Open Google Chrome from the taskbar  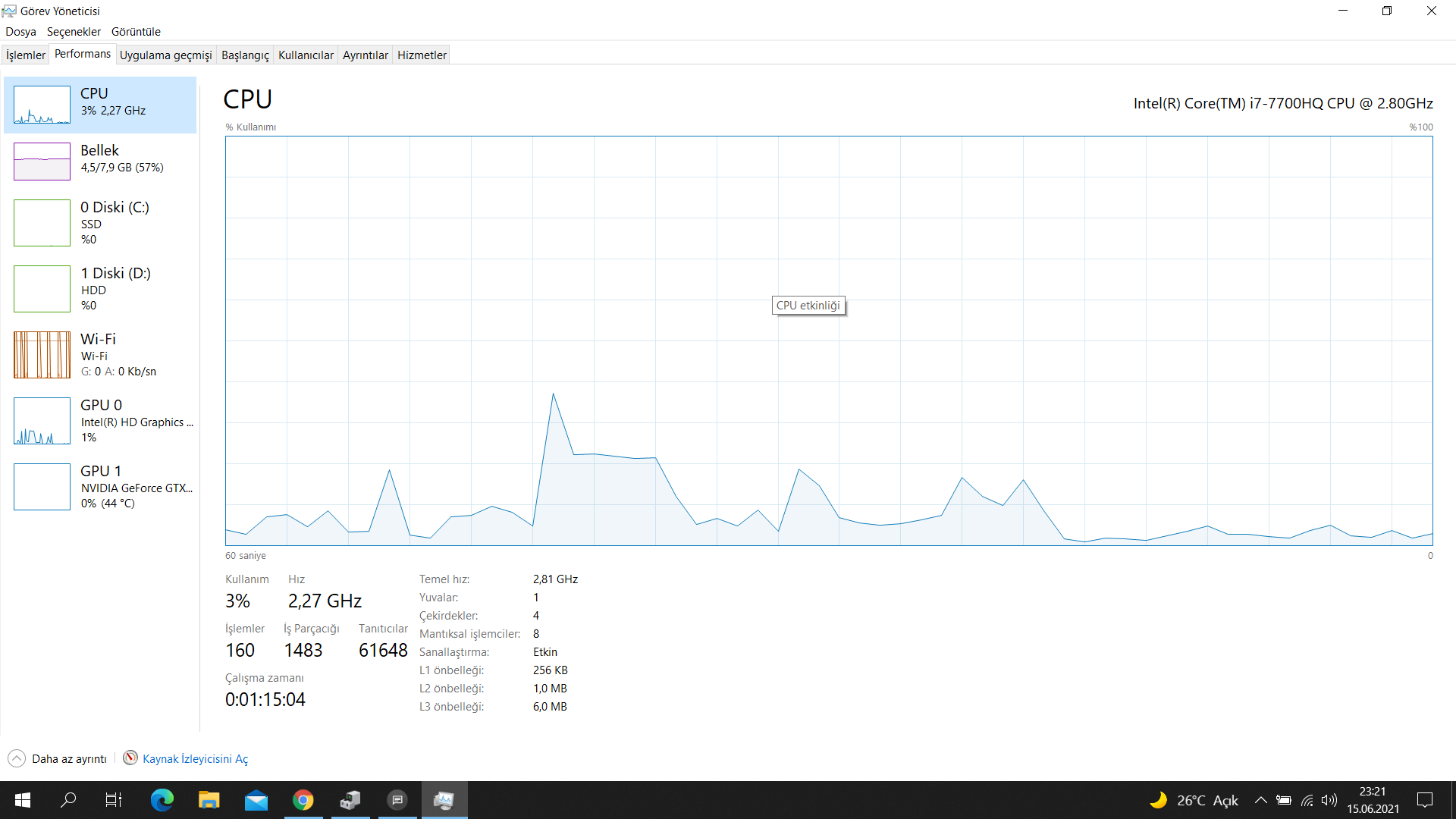(303, 800)
